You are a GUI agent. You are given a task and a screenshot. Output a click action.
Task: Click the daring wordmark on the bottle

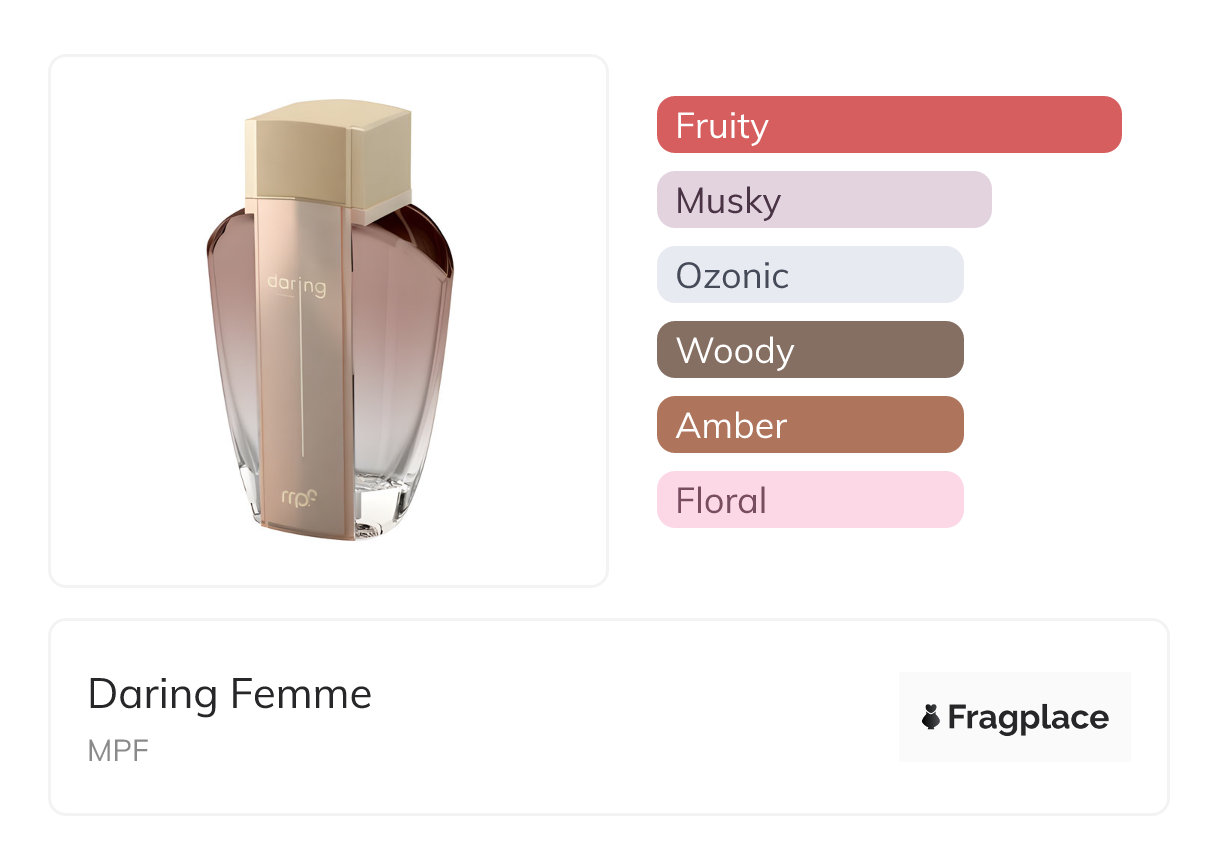click(296, 286)
